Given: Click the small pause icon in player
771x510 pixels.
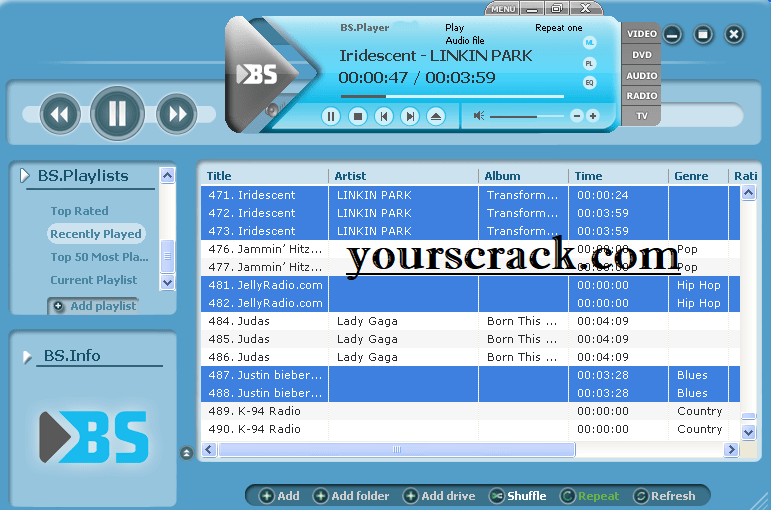Looking at the screenshot, I should [x=331, y=117].
